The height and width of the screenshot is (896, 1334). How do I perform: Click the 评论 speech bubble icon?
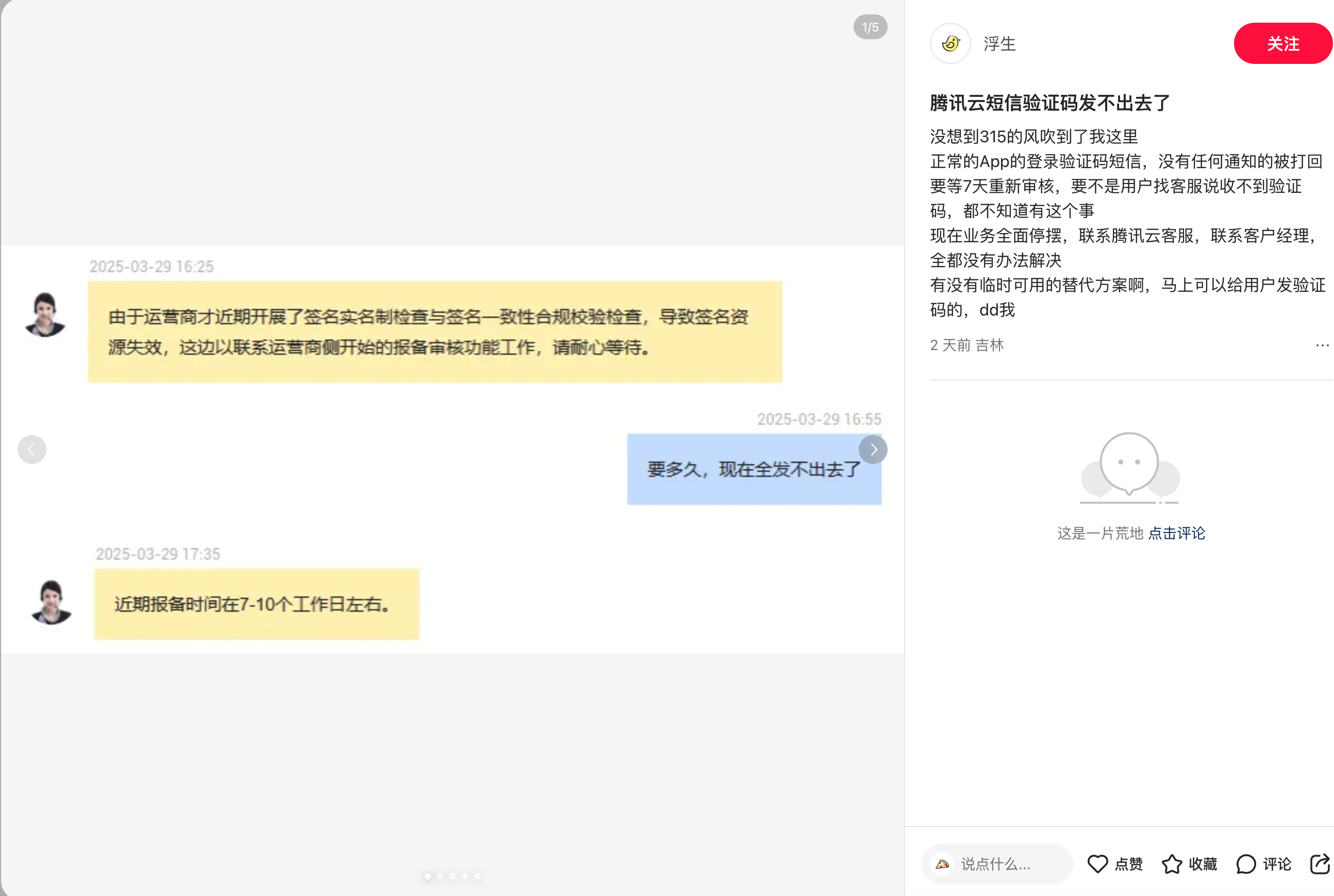coord(1246,864)
